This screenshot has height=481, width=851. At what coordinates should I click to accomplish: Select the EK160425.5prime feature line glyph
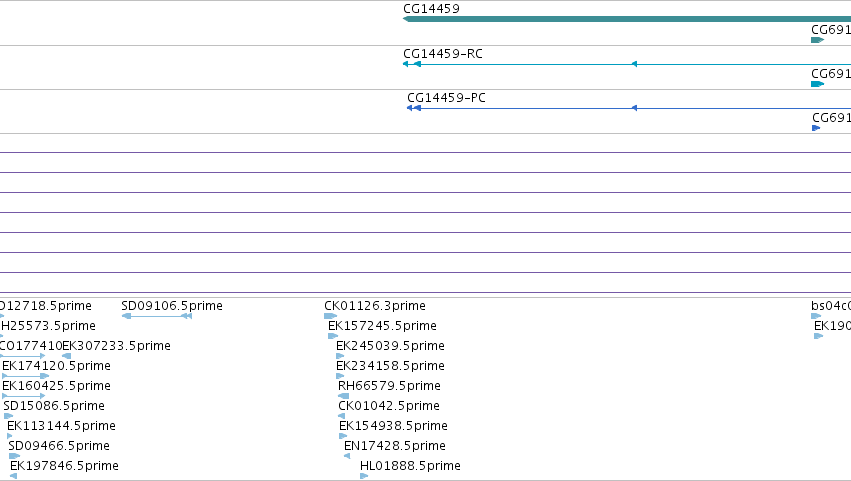24,396
